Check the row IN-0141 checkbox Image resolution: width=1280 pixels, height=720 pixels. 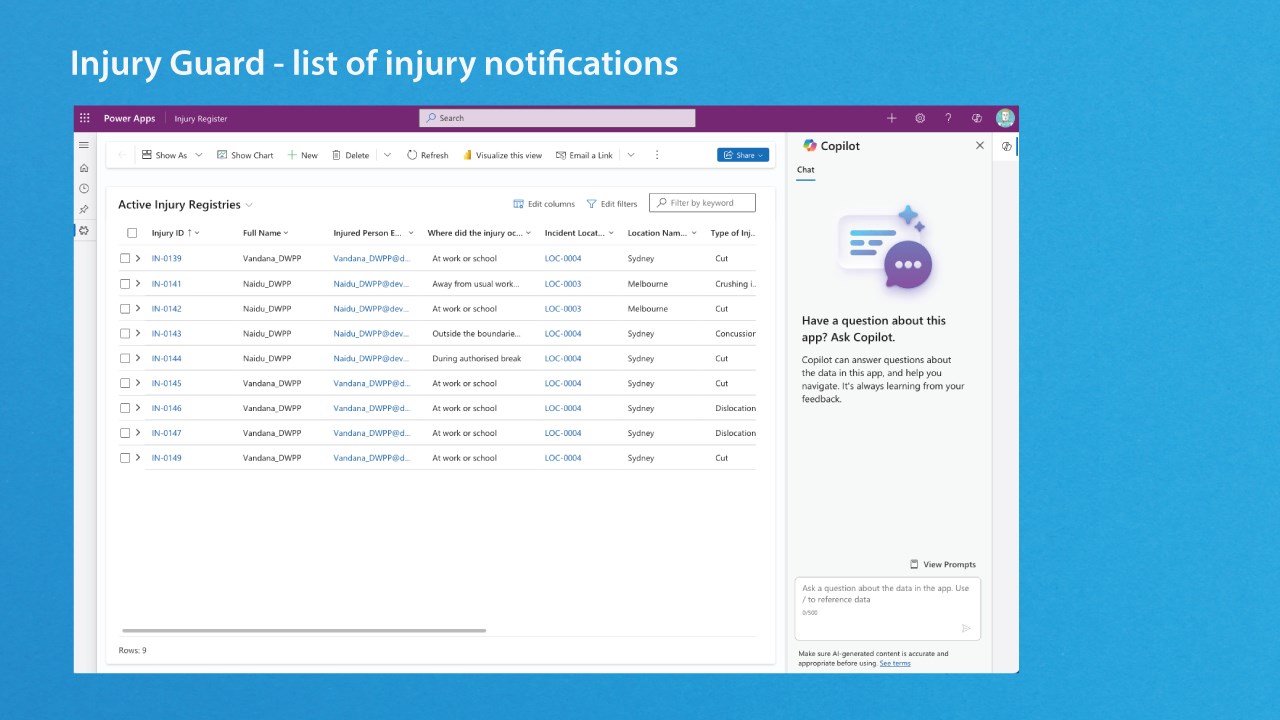(125, 283)
